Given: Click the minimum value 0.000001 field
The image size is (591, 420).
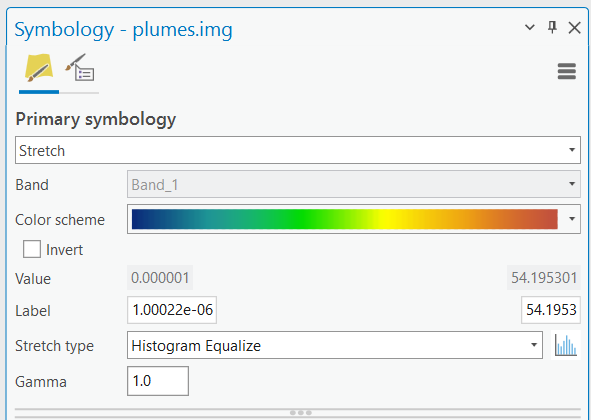Looking at the screenshot, I should (160, 278).
